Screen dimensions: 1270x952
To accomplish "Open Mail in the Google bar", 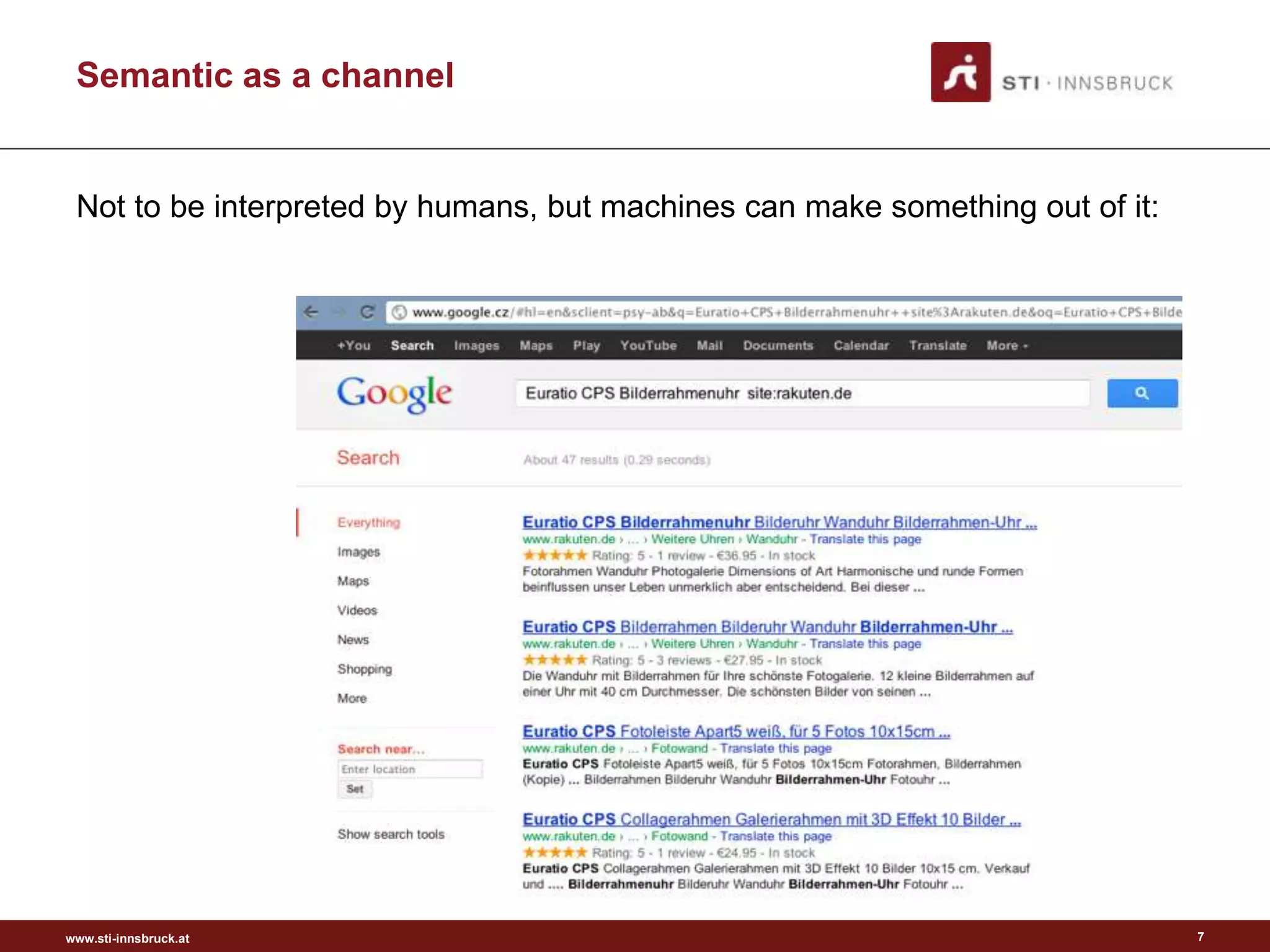I will pos(709,346).
